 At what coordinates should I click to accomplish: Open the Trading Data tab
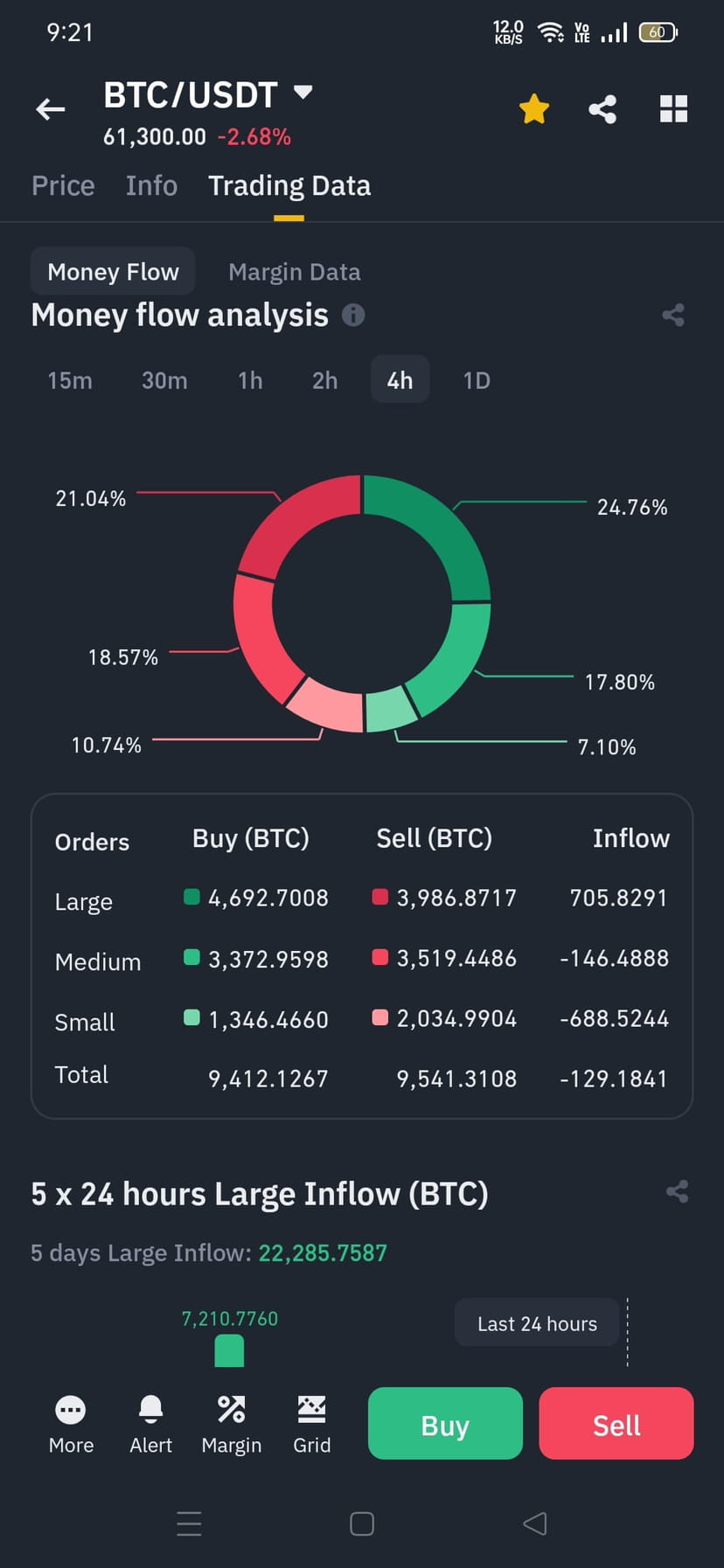(x=289, y=185)
